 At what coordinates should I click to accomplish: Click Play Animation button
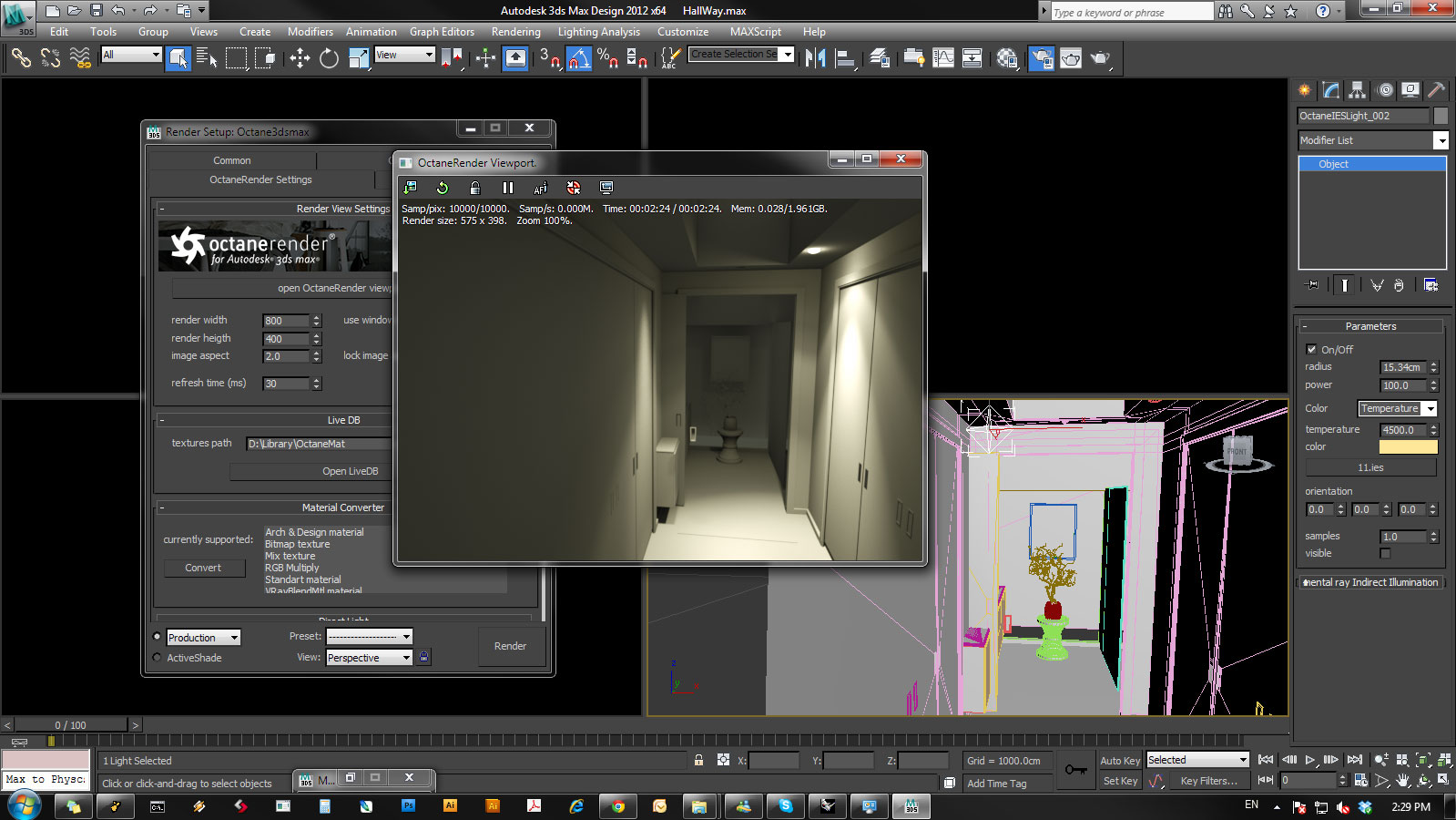point(1310,760)
